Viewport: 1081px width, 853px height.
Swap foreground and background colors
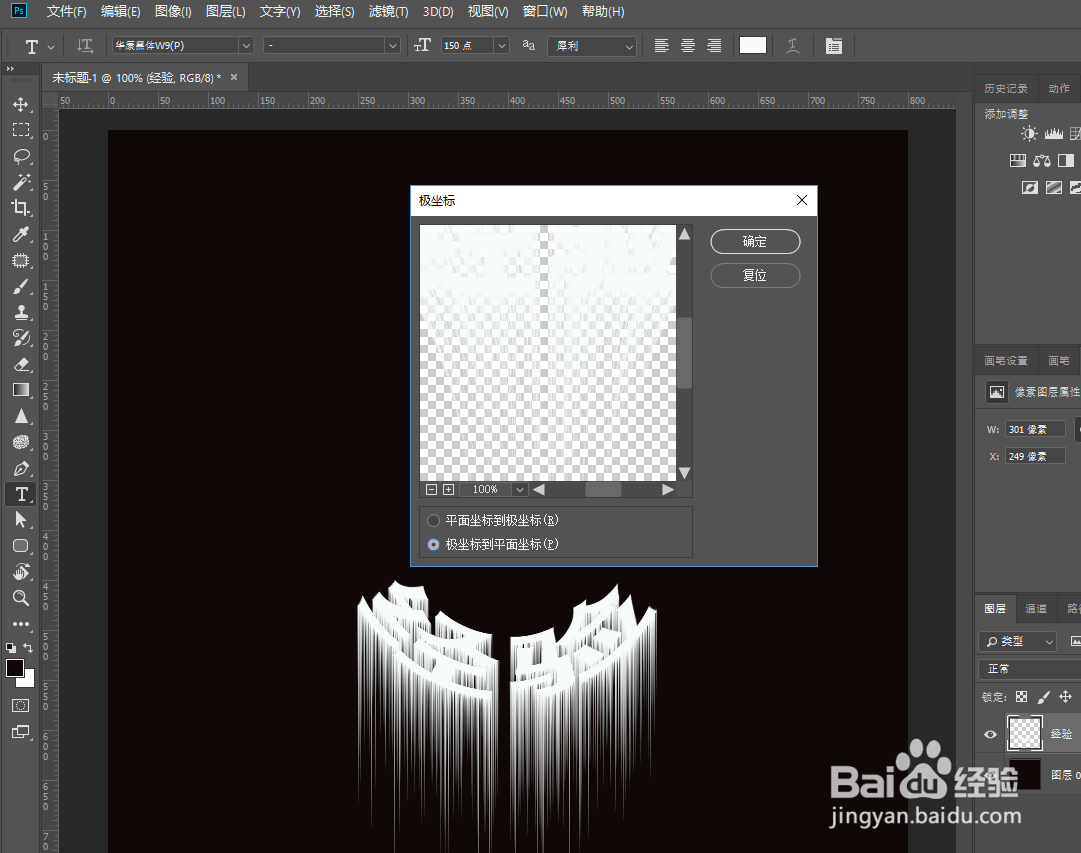[28, 648]
